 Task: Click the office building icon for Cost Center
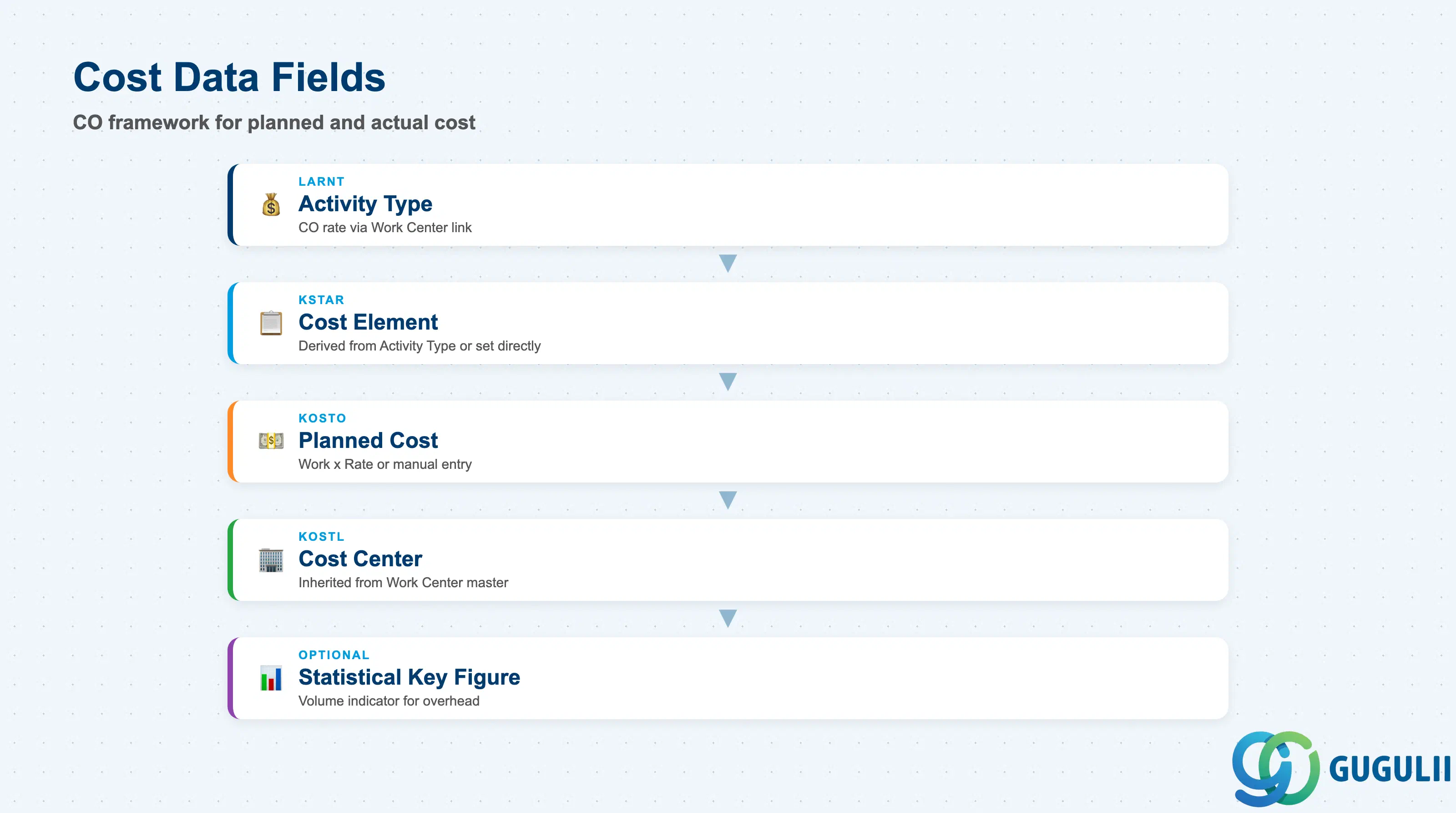(271, 560)
